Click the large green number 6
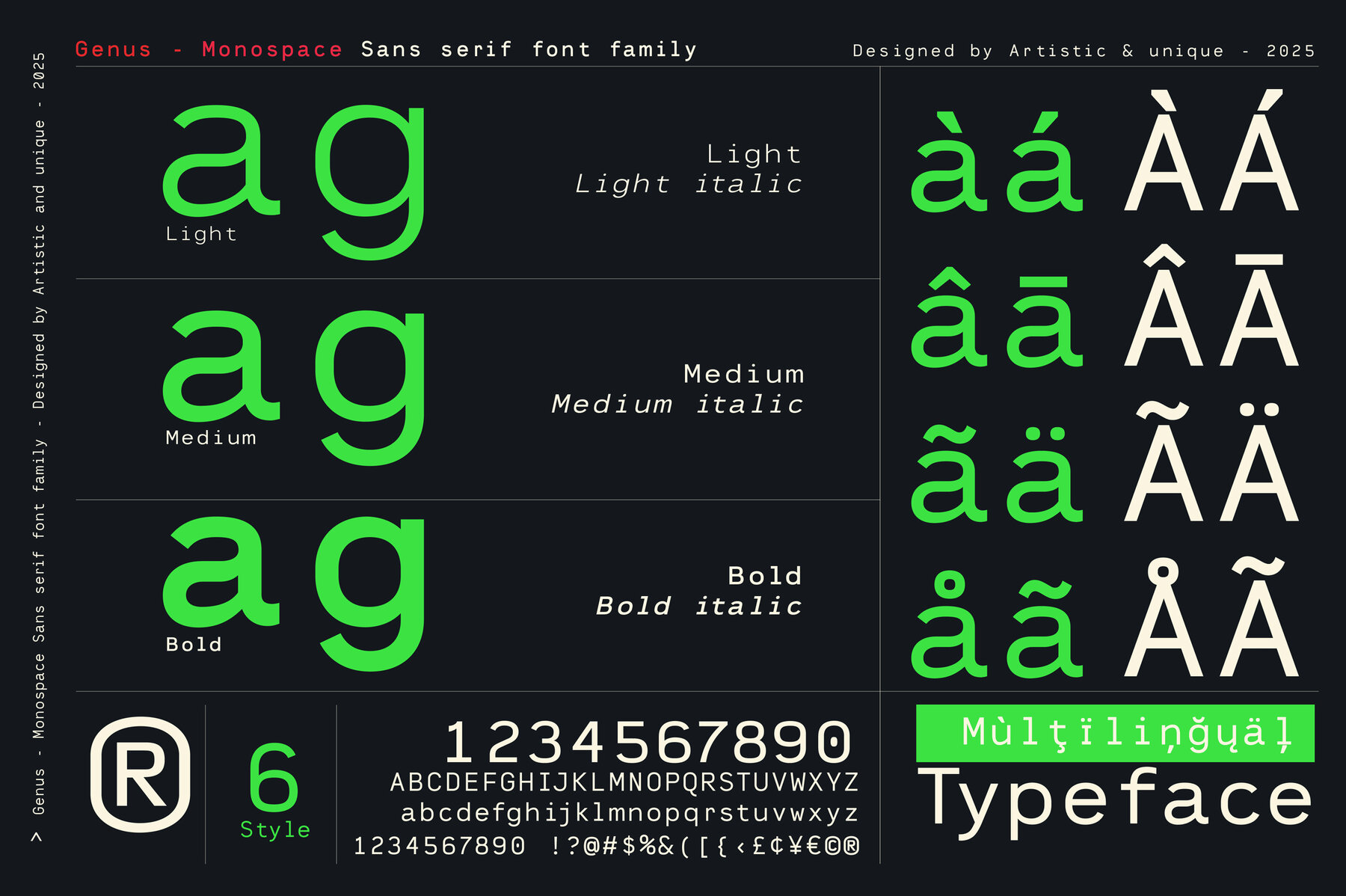Image resolution: width=1346 pixels, height=896 pixels. (x=274, y=778)
